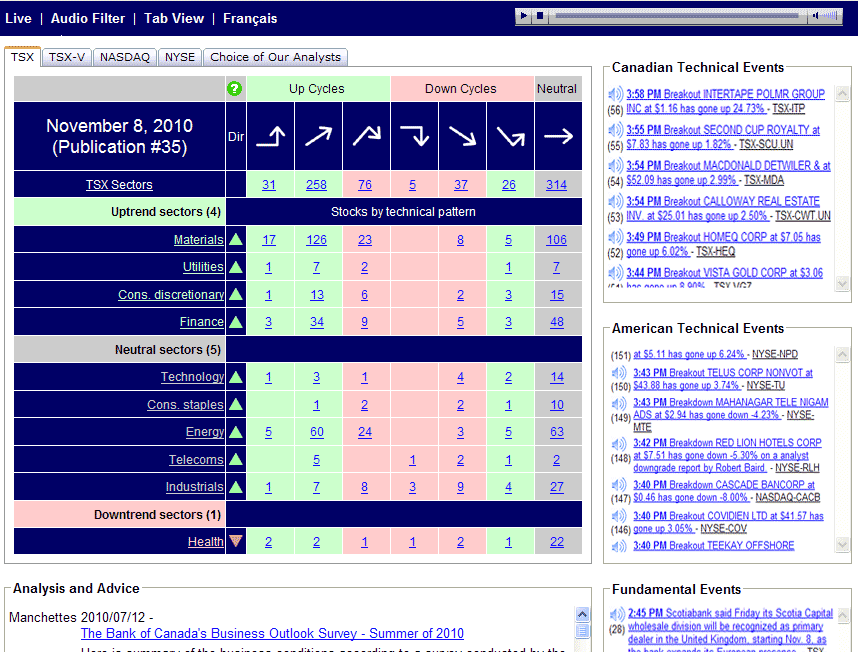The height and width of the screenshot is (652, 858).
Task: Open the Technology sector link
Action: pos(192,377)
